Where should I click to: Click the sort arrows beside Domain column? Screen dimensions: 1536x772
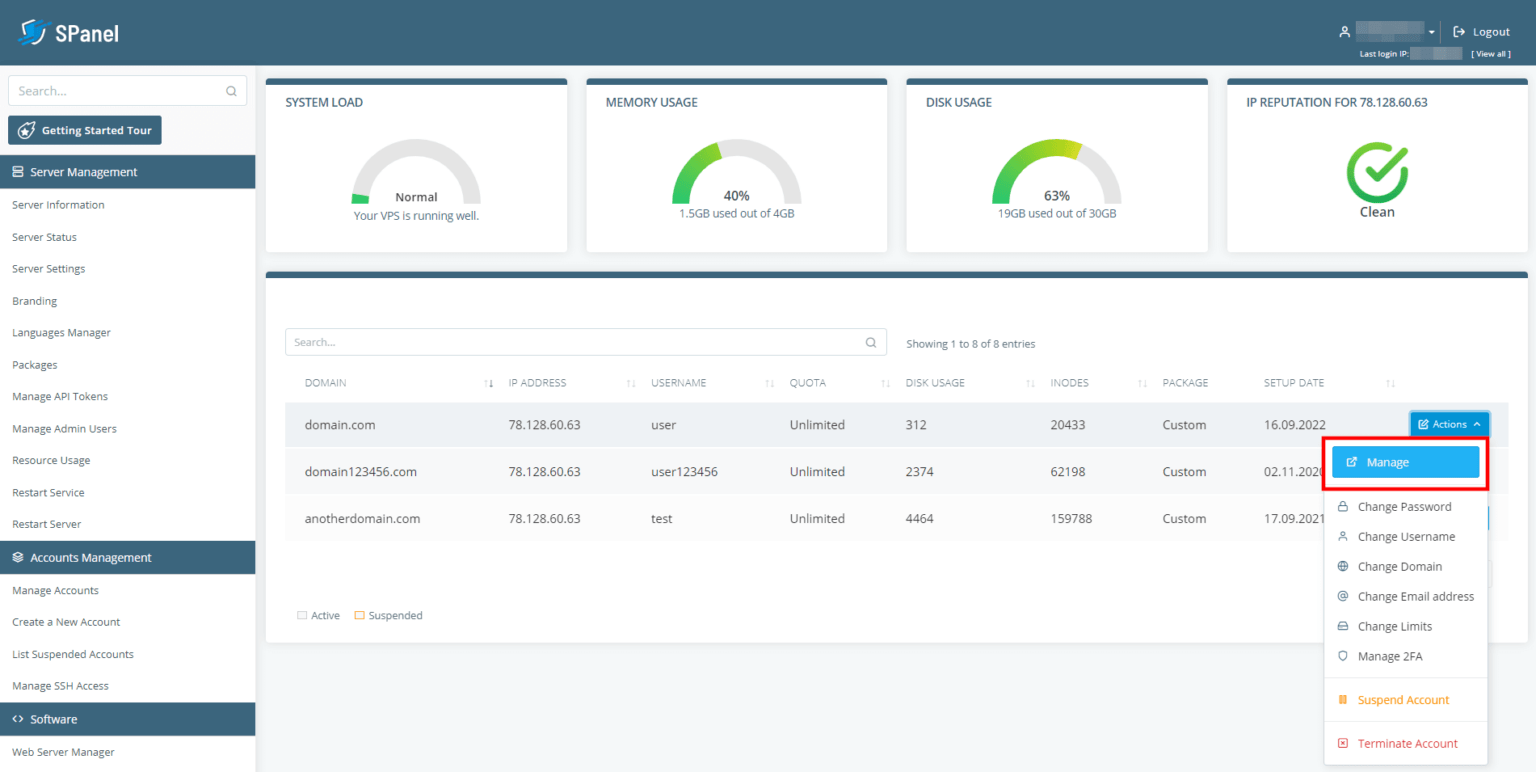pos(488,383)
